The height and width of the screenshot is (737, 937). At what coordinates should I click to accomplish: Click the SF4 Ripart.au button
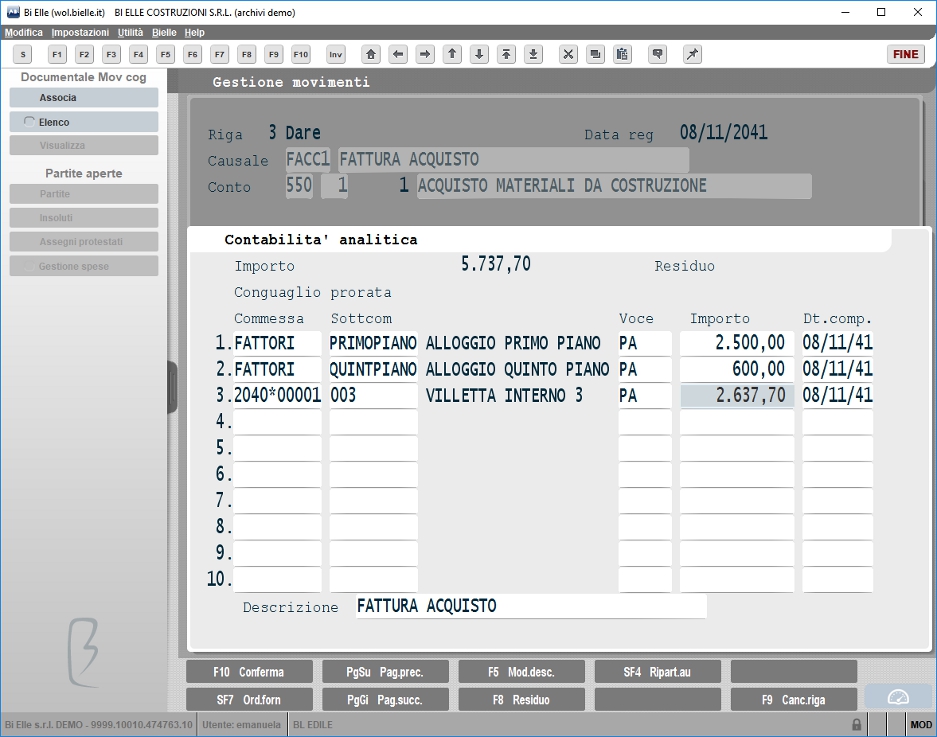point(658,672)
